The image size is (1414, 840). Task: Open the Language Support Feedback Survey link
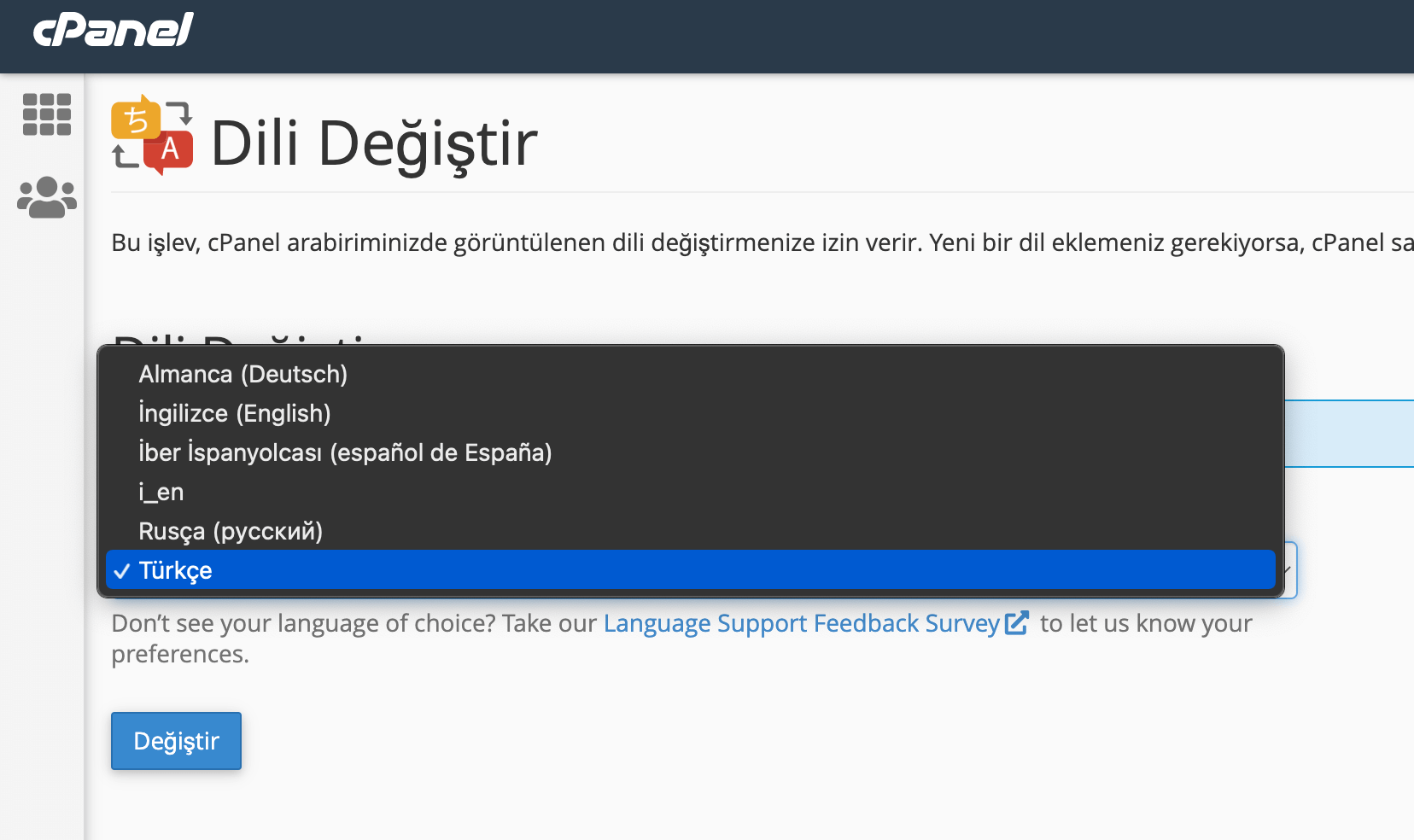click(801, 623)
